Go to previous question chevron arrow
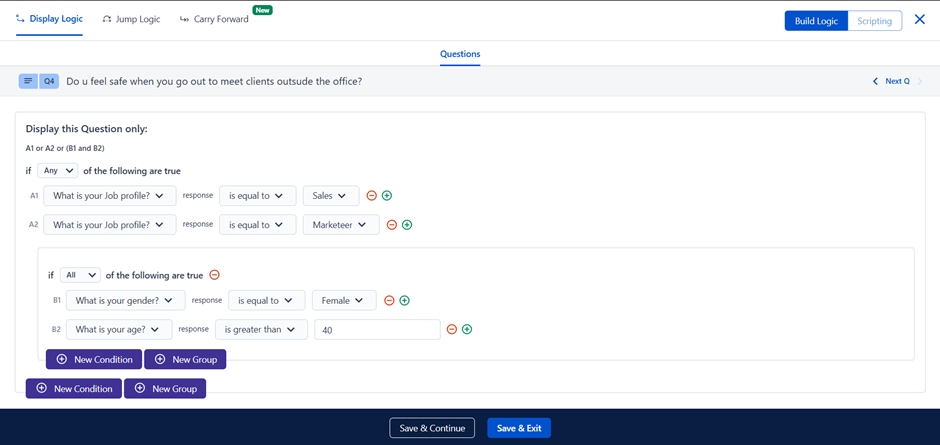 (x=875, y=82)
